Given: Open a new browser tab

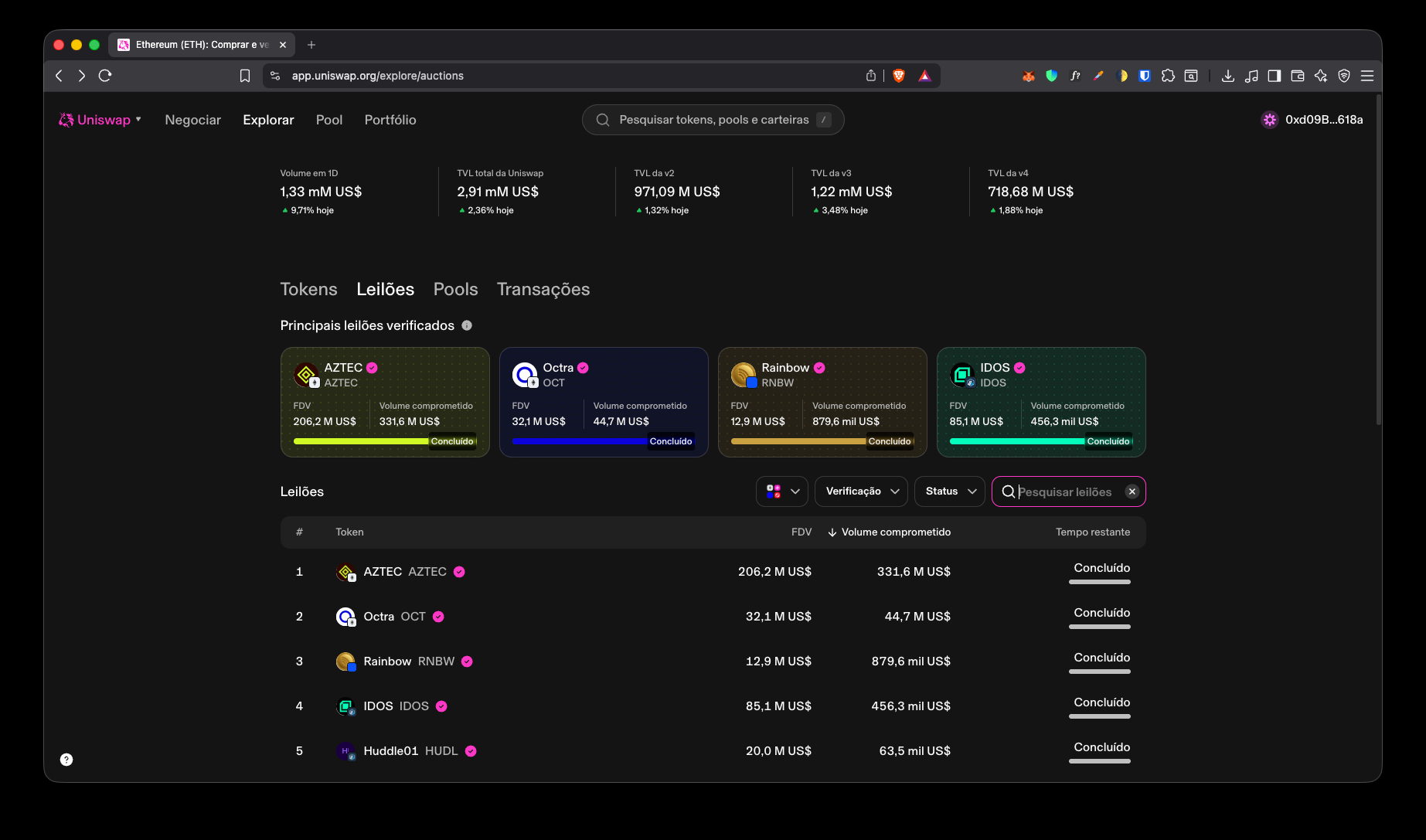Looking at the screenshot, I should point(311,45).
